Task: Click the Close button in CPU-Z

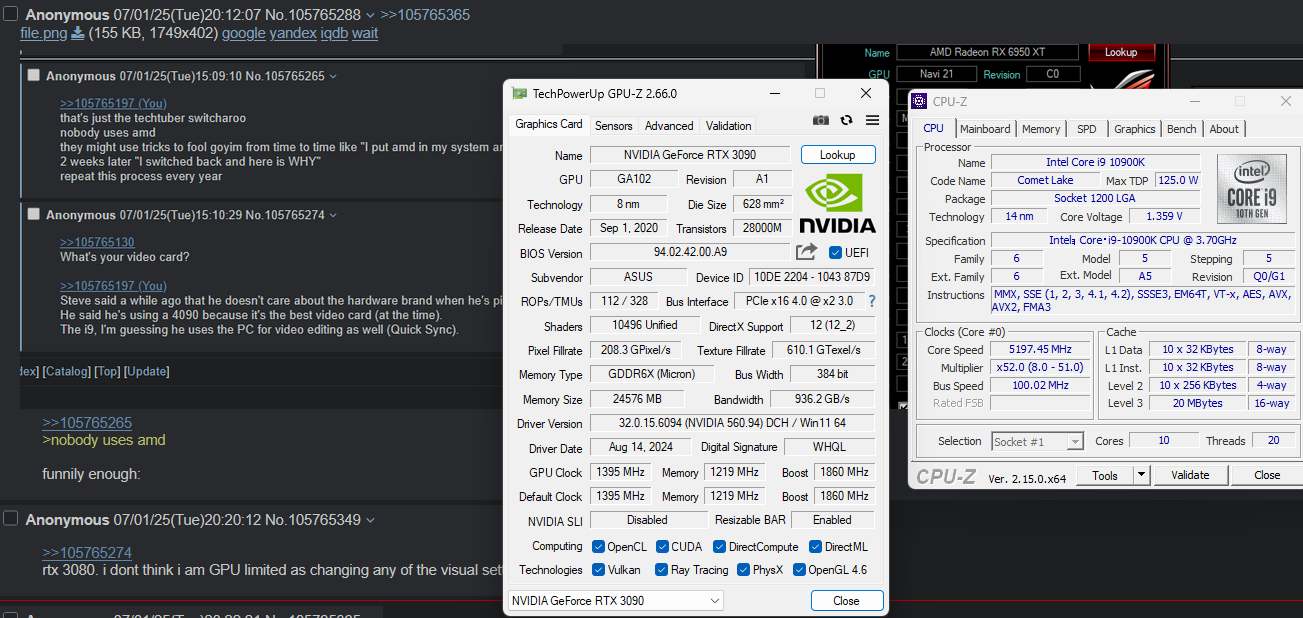Action: click(x=1267, y=476)
